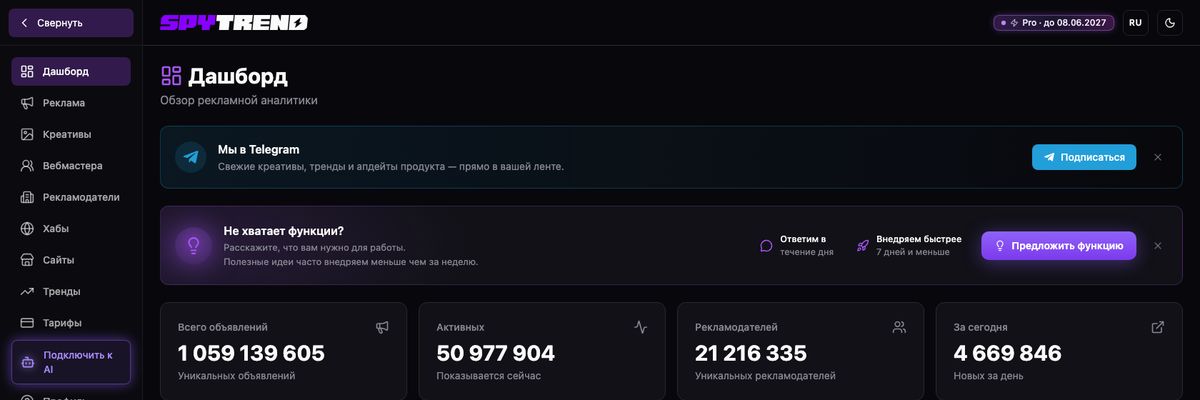Click the 21 216 335 advertisers count
The width and height of the screenshot is (1200, 400).
click(x=751, y=353)
